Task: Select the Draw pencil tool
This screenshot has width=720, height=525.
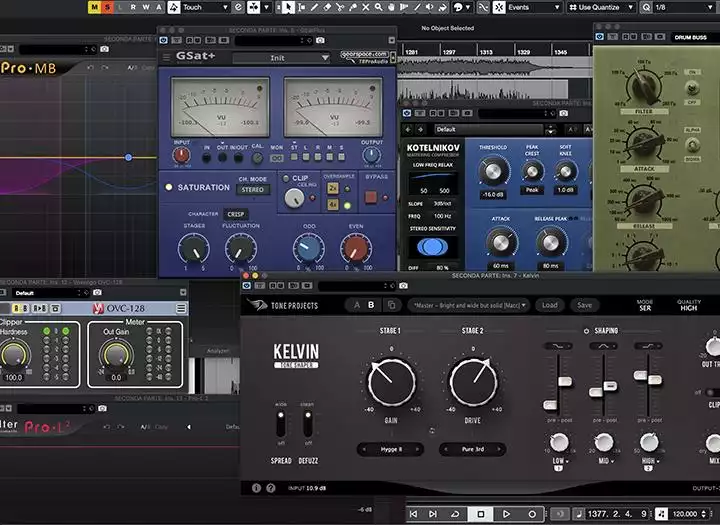Action: click(x=314, y=7)
